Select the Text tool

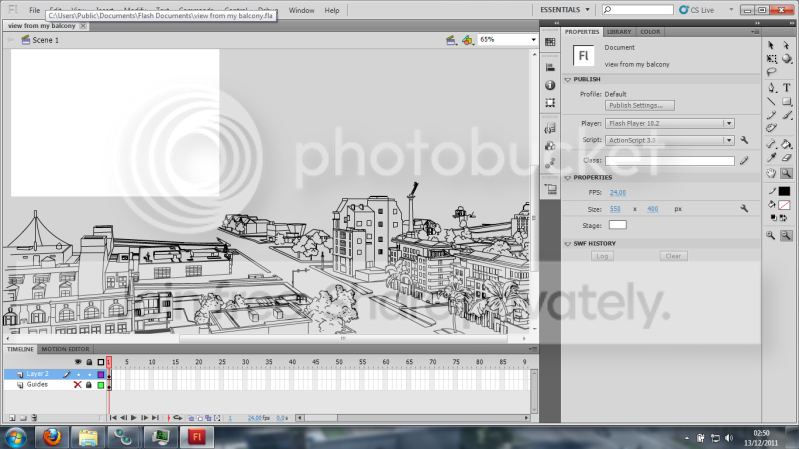click(x=787, y=88)
